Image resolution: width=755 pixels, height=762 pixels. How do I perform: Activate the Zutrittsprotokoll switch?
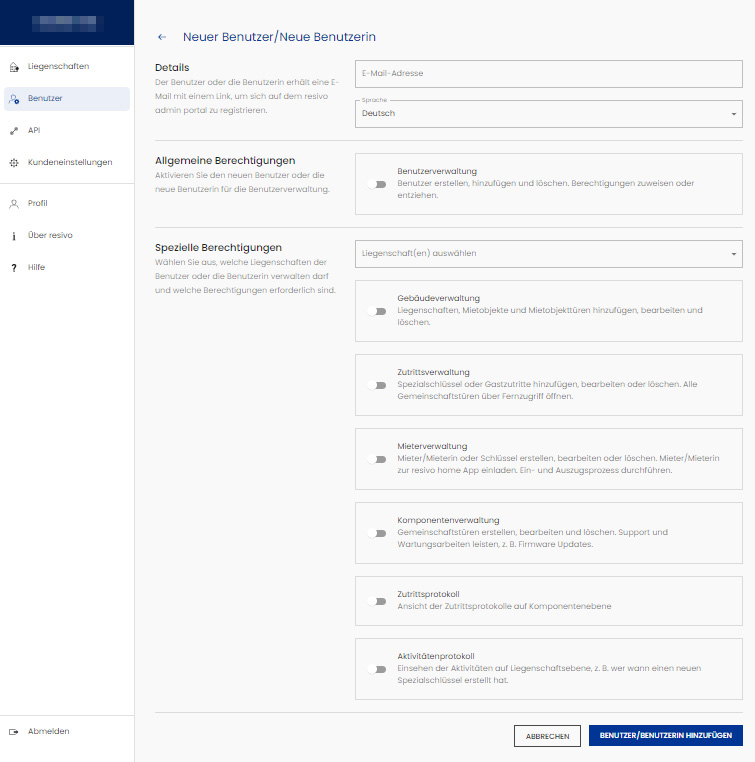click(x=378, y=601)
